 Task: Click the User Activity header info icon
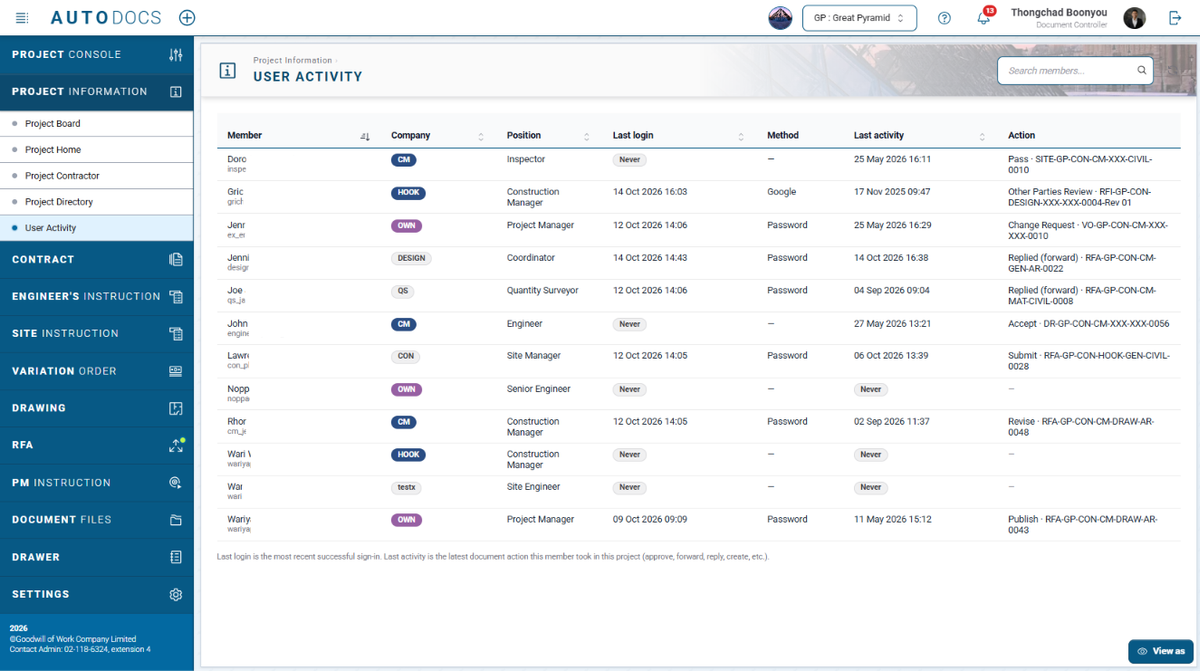[228, 70]
